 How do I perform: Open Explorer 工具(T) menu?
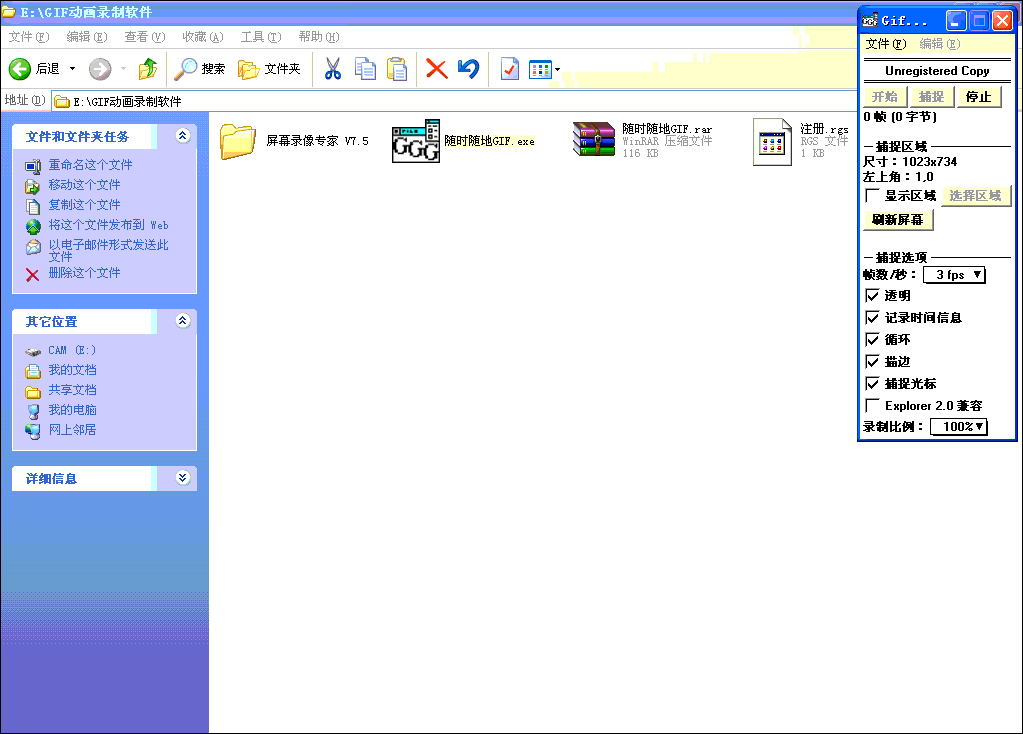pos(261,37)
